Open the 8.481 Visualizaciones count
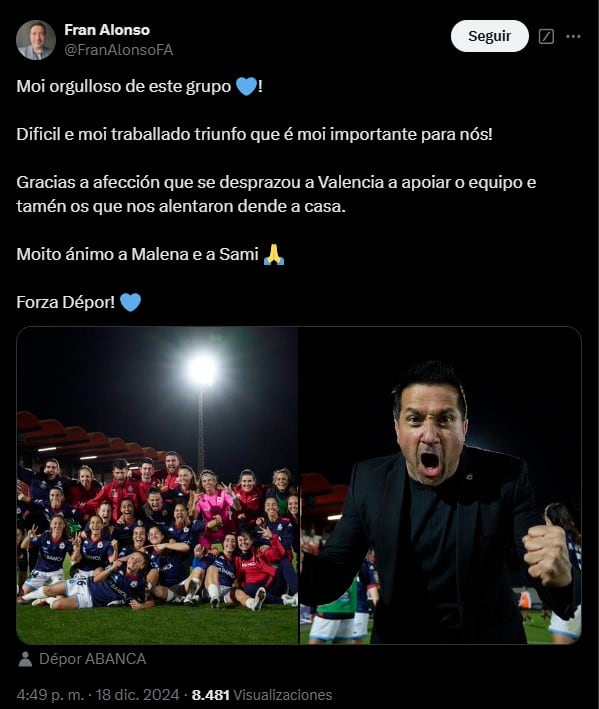The image size is (599, 709). (x=262, y=695)
